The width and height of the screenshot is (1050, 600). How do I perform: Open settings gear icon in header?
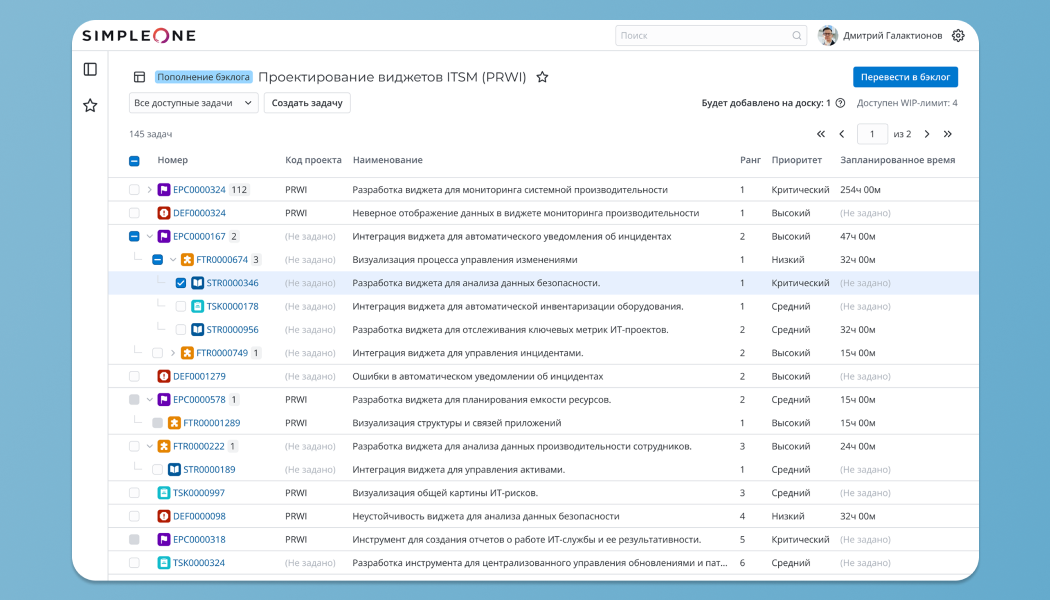click(958, 36)
